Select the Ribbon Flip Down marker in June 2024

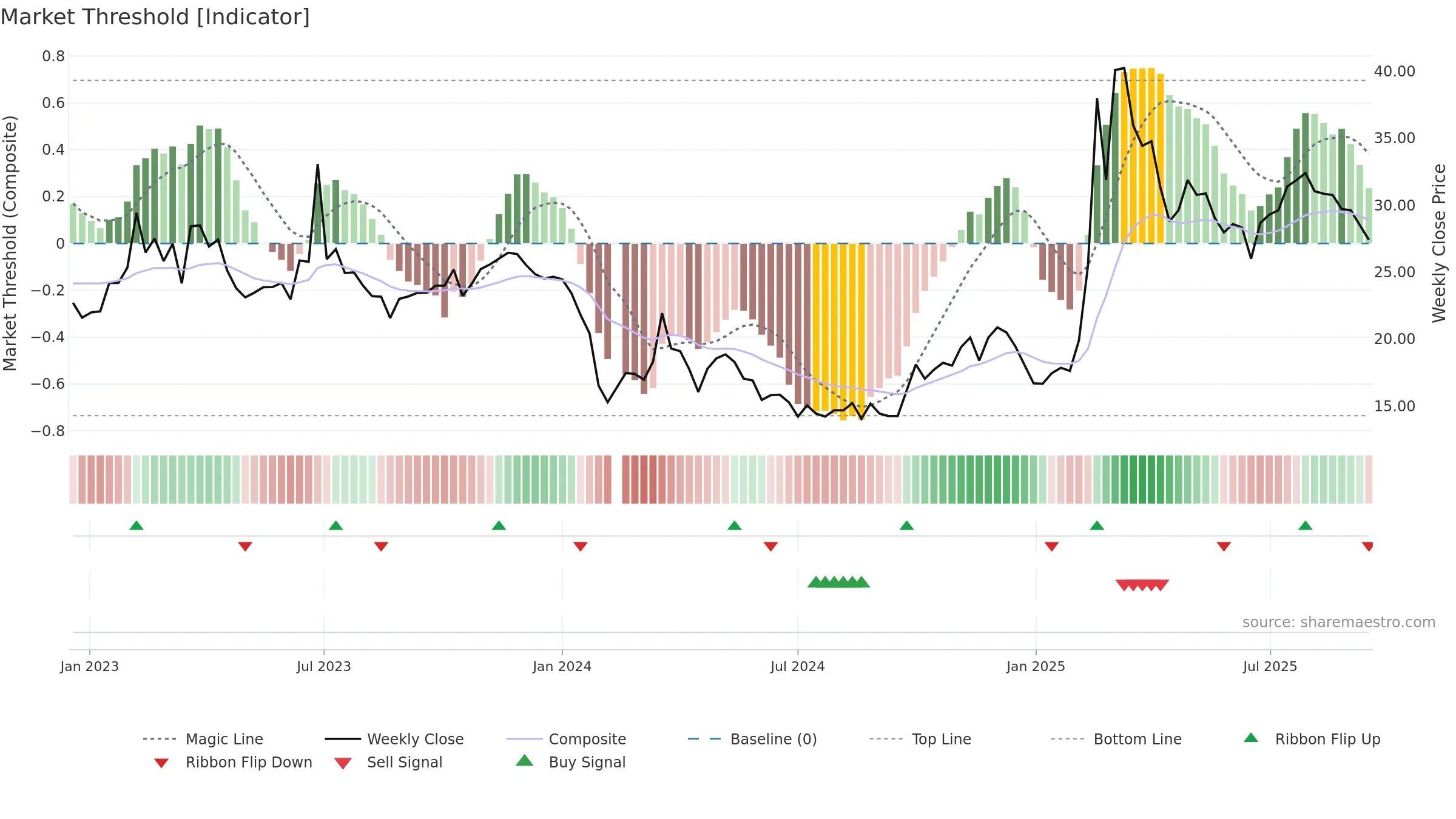coord(770,547)
